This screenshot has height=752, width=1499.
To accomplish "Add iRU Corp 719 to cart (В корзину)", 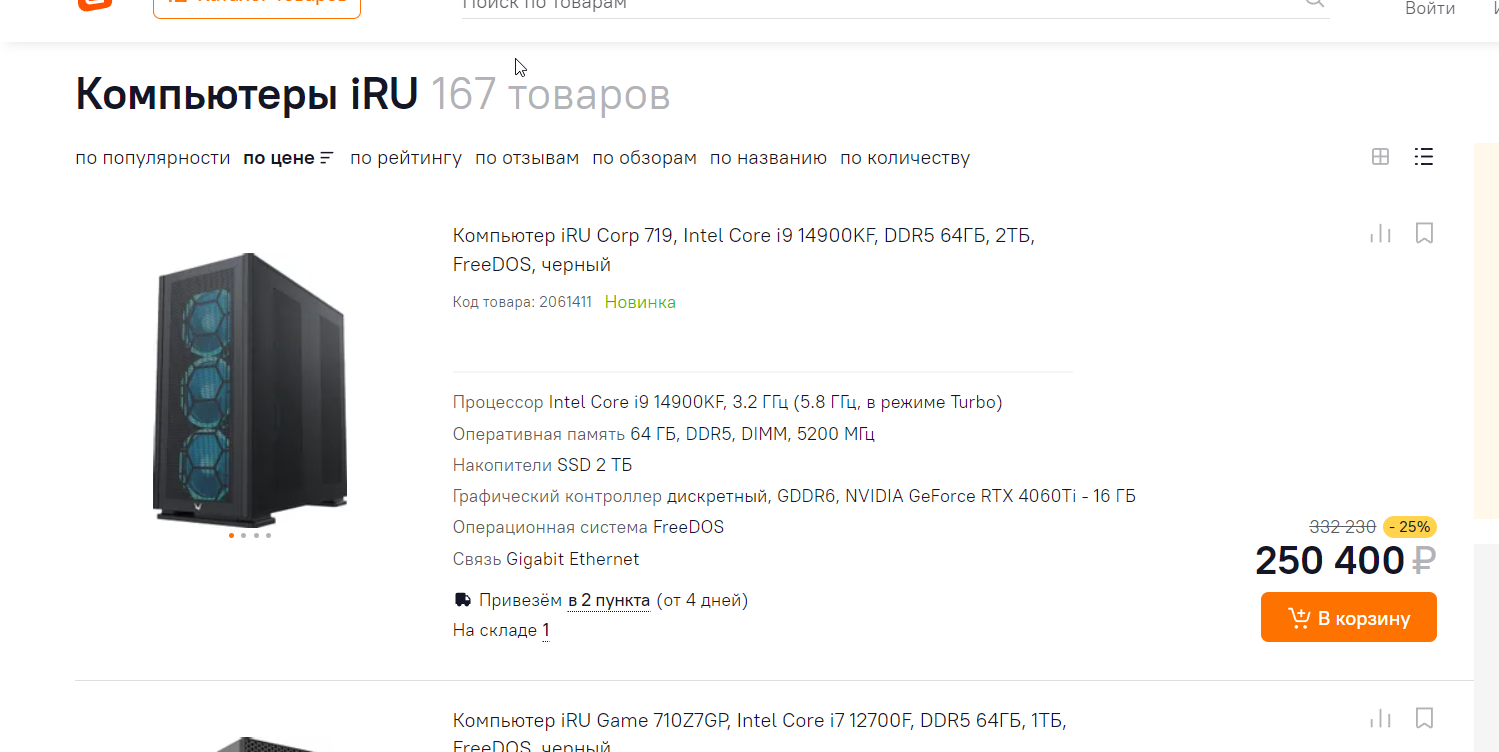I will coord(1348,617).
